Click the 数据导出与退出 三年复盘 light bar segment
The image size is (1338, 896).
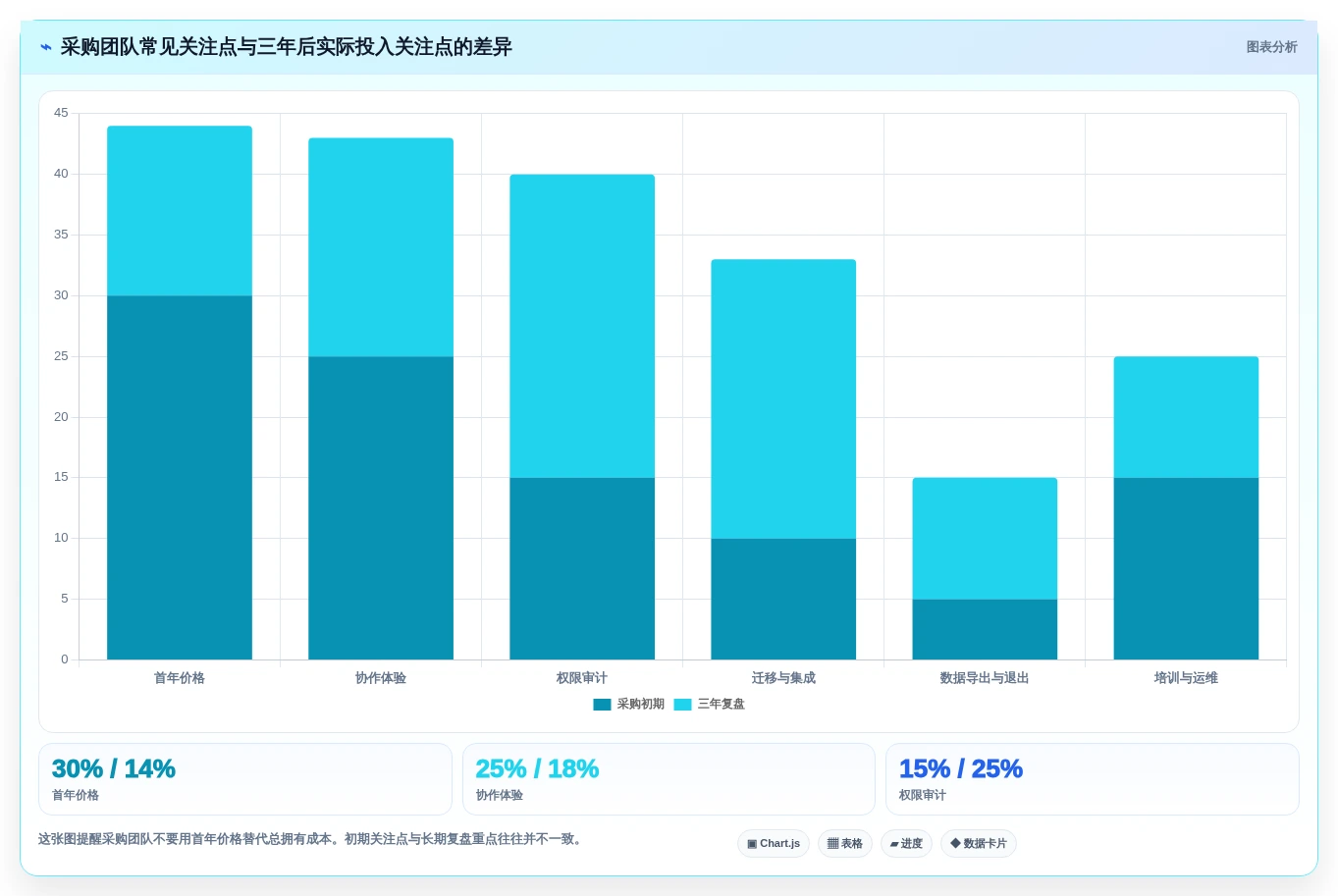pos(985,539)
